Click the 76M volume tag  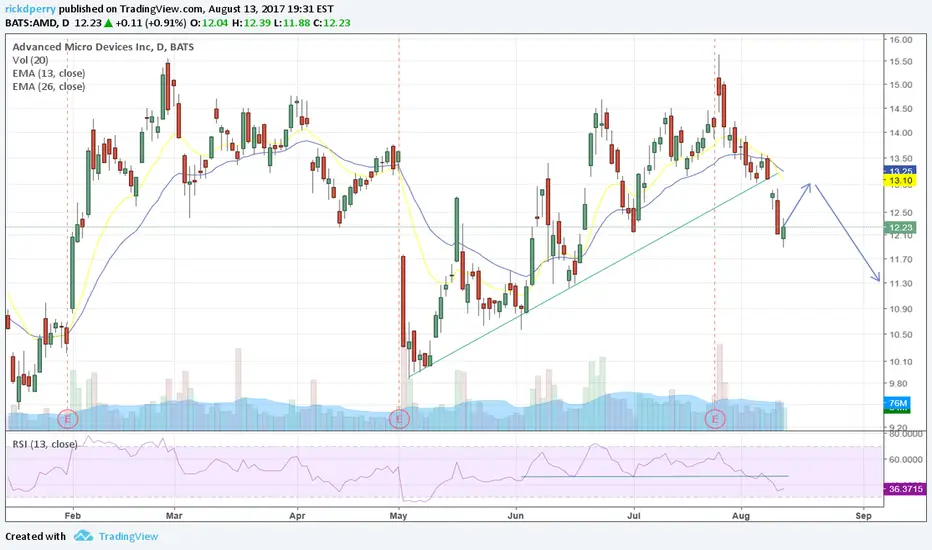(898, 403)
